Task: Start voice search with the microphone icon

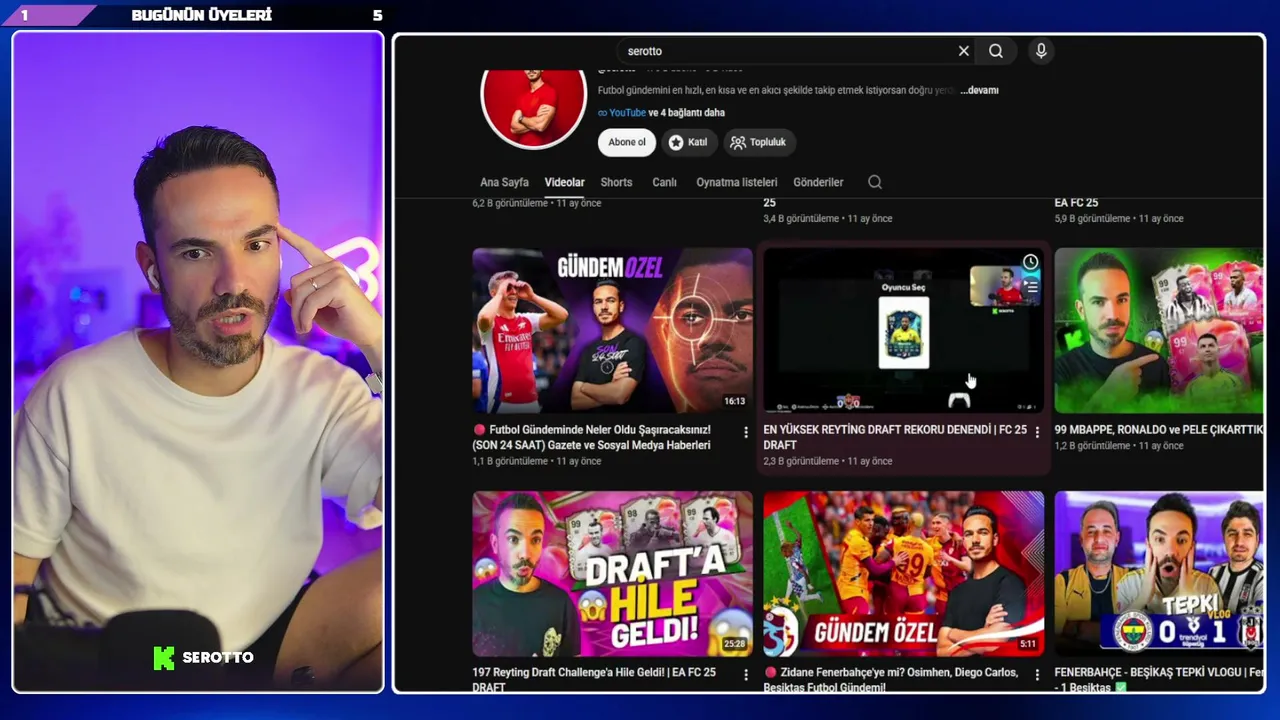Action: tap(1041, 51)
